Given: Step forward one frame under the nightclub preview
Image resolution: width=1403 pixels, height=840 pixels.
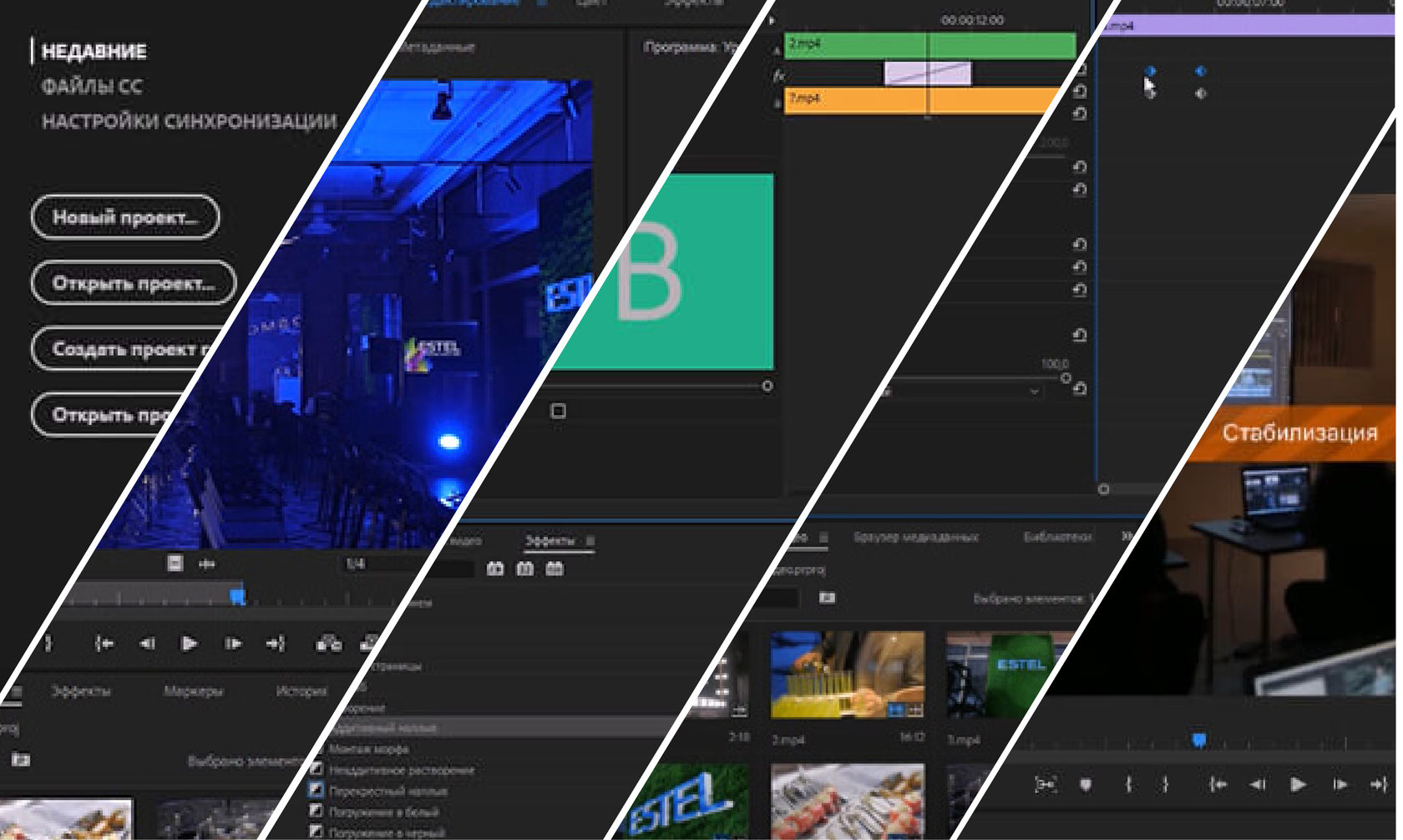Looking at the screenshot, I should [x=233, y=644].
